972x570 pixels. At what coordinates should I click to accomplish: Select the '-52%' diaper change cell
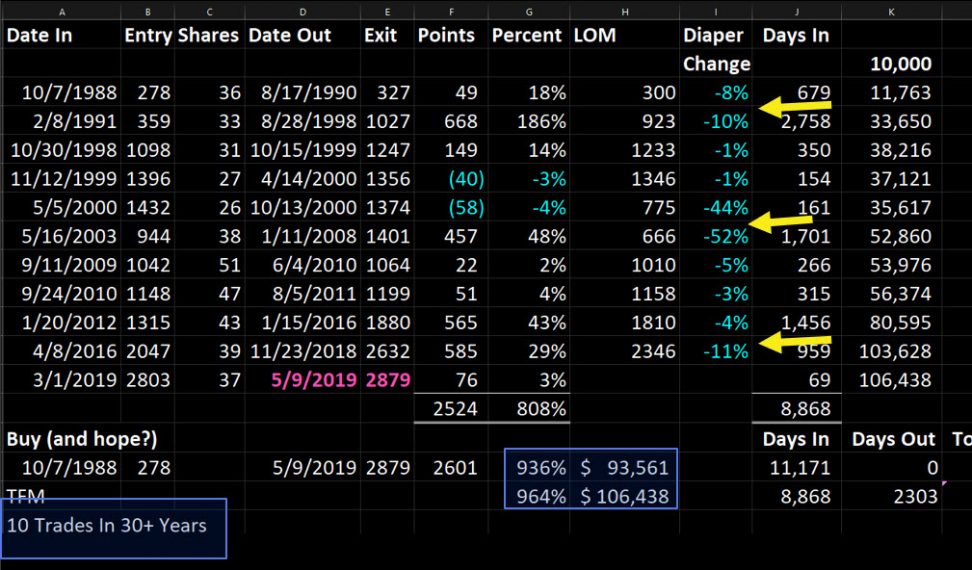[x=716, y=236]
